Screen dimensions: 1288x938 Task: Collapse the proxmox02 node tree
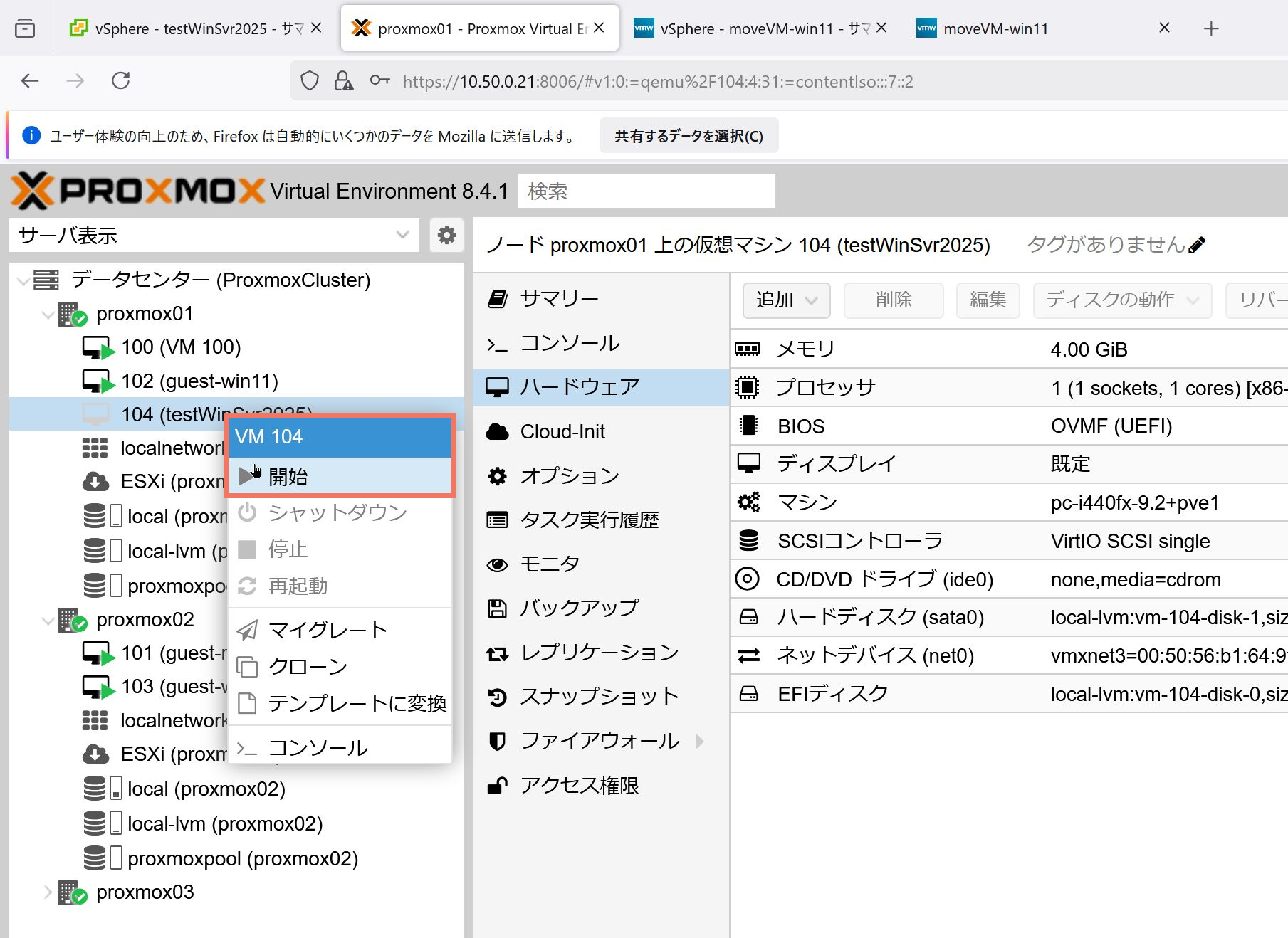(x=48, y=620)
